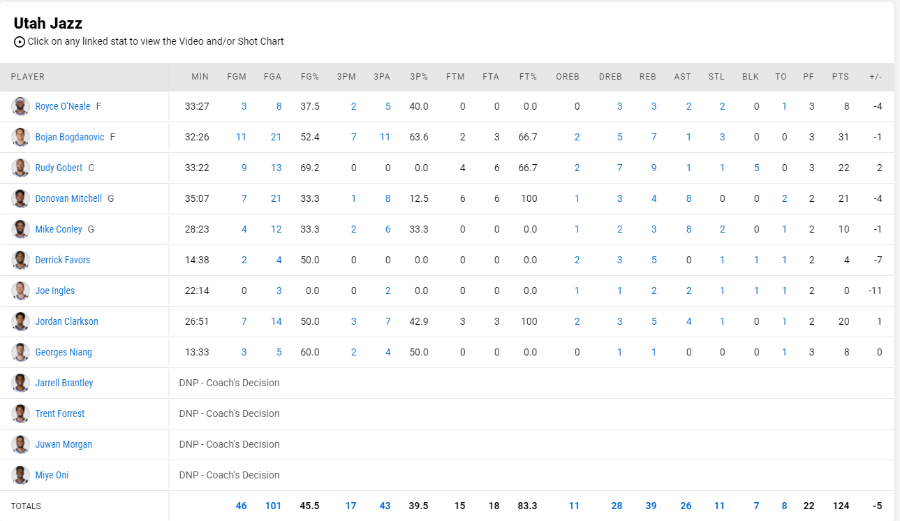Click Royce O'Neale's player headshot
The height and width of the screenshot is (521, 900).
[20, 107]
